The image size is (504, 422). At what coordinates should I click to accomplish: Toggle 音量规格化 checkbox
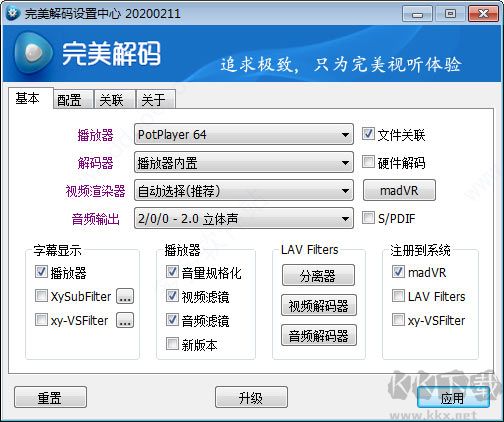(x=172, y=272)
